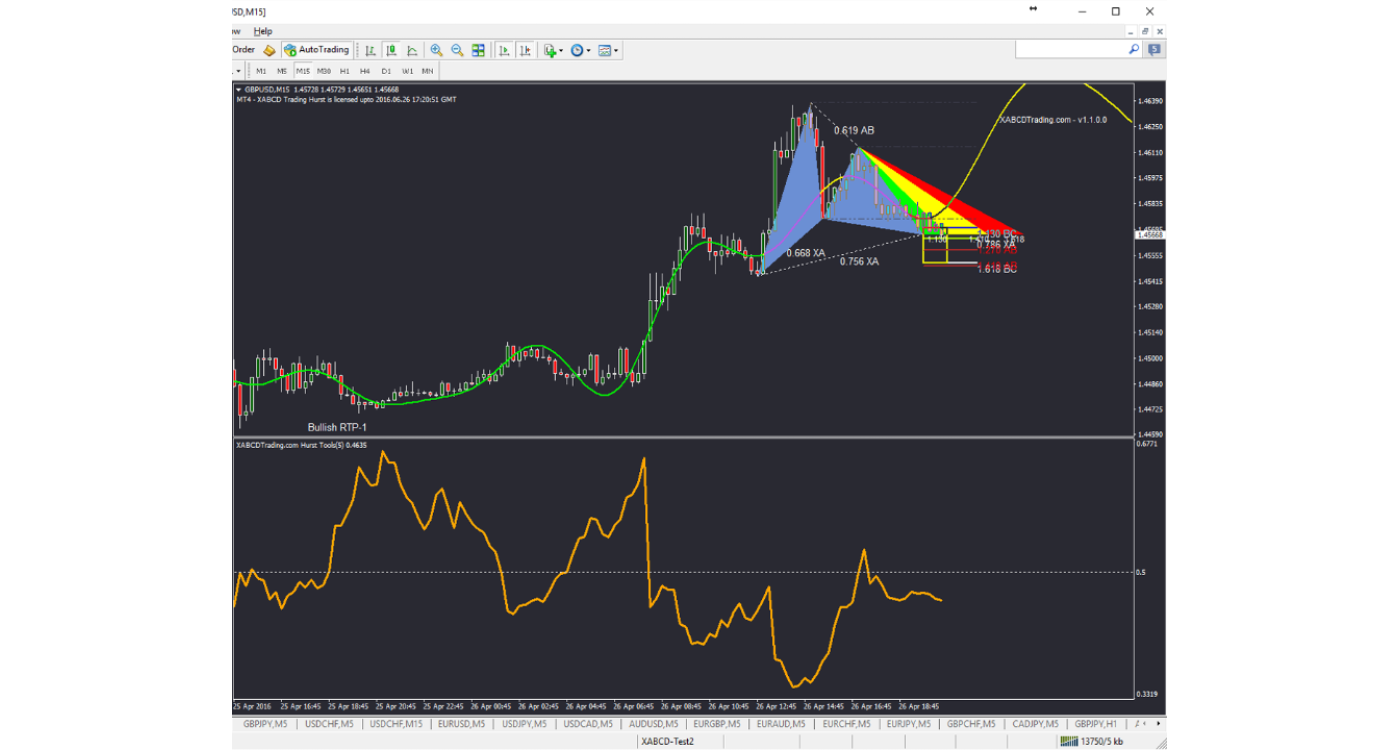
Task: Tile the chart windows
Action: pos(478,49)
